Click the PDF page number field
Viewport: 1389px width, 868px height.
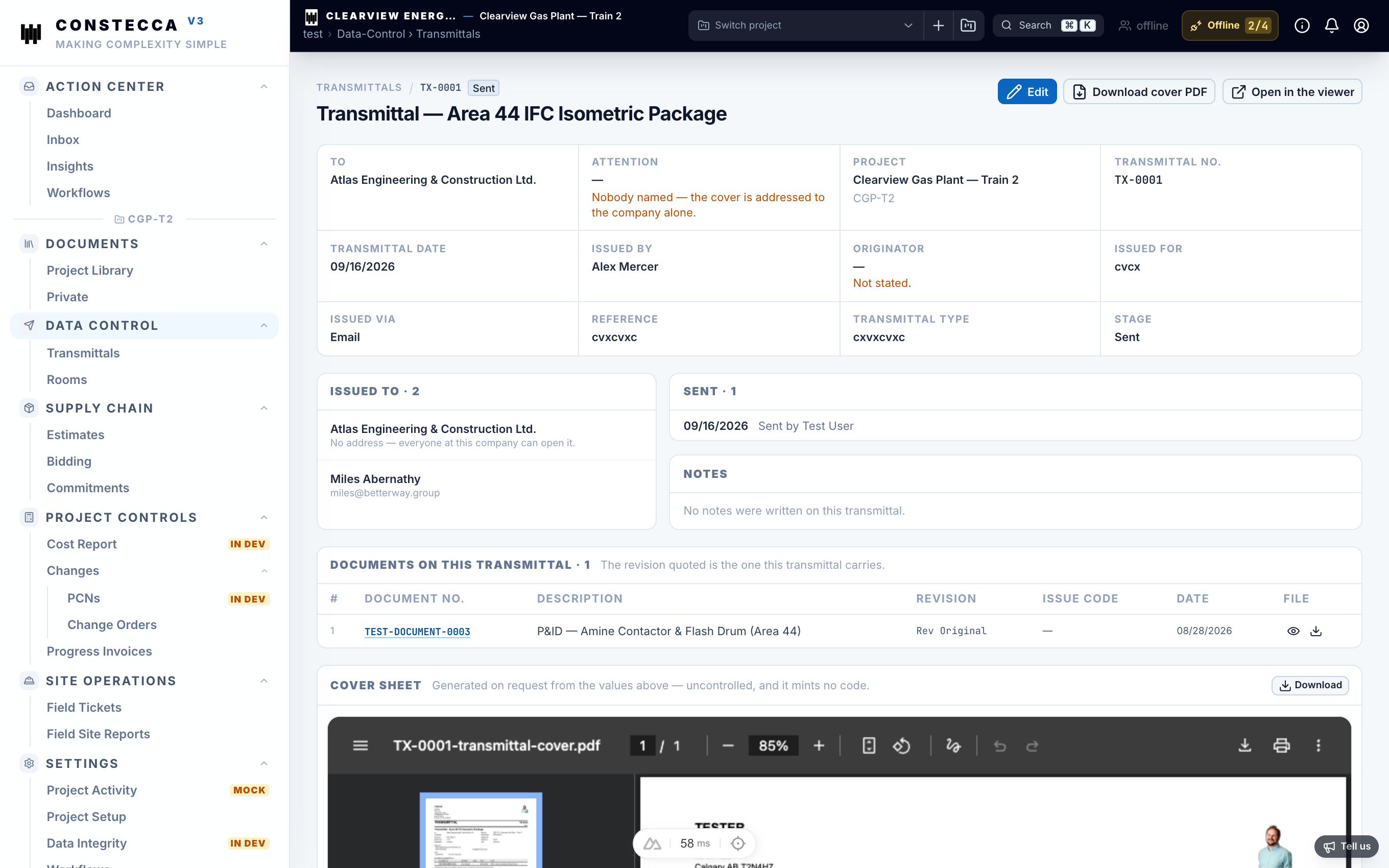642,745
